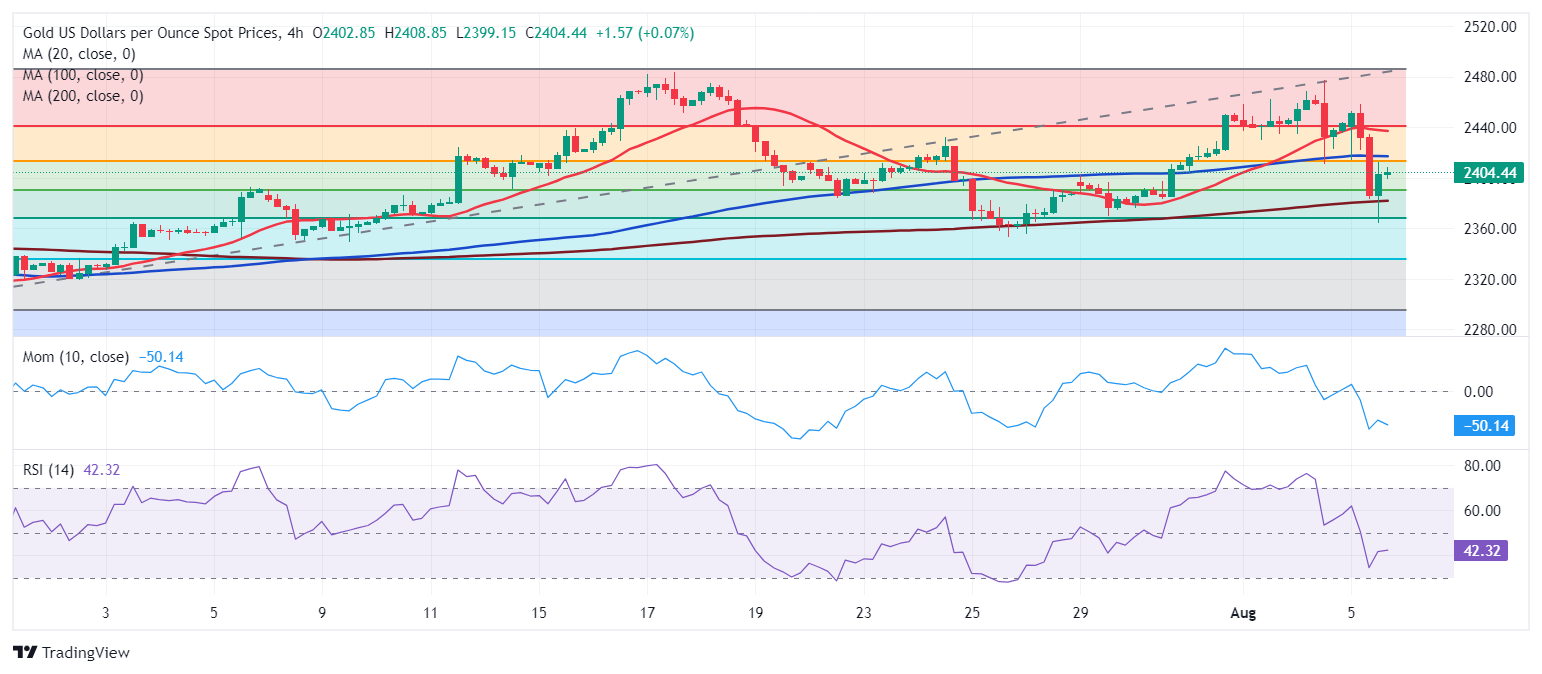Screen dimensions: 1542x674
Task: Click date 3 on the time axis
Action: 105,612
